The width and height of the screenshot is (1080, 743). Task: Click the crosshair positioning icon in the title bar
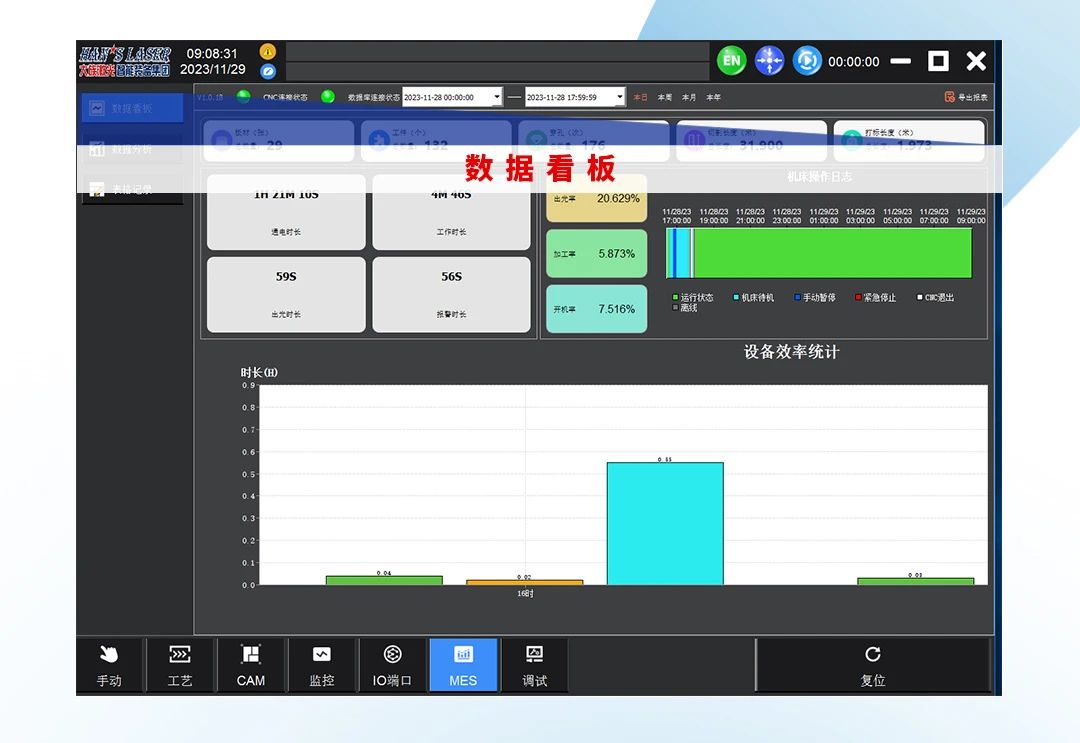(x=769, y=61)
